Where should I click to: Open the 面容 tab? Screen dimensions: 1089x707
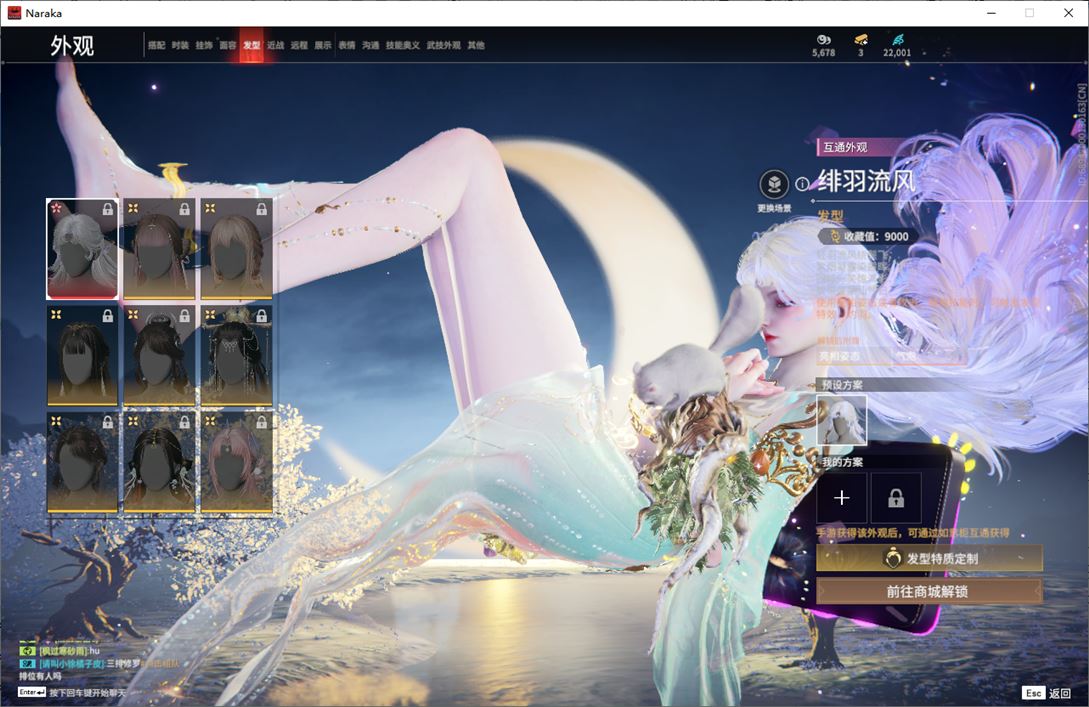click(228, 45)
